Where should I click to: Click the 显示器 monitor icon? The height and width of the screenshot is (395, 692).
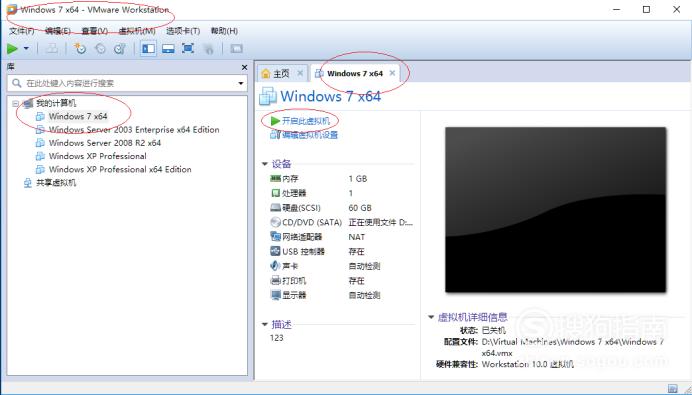[275, 295]
